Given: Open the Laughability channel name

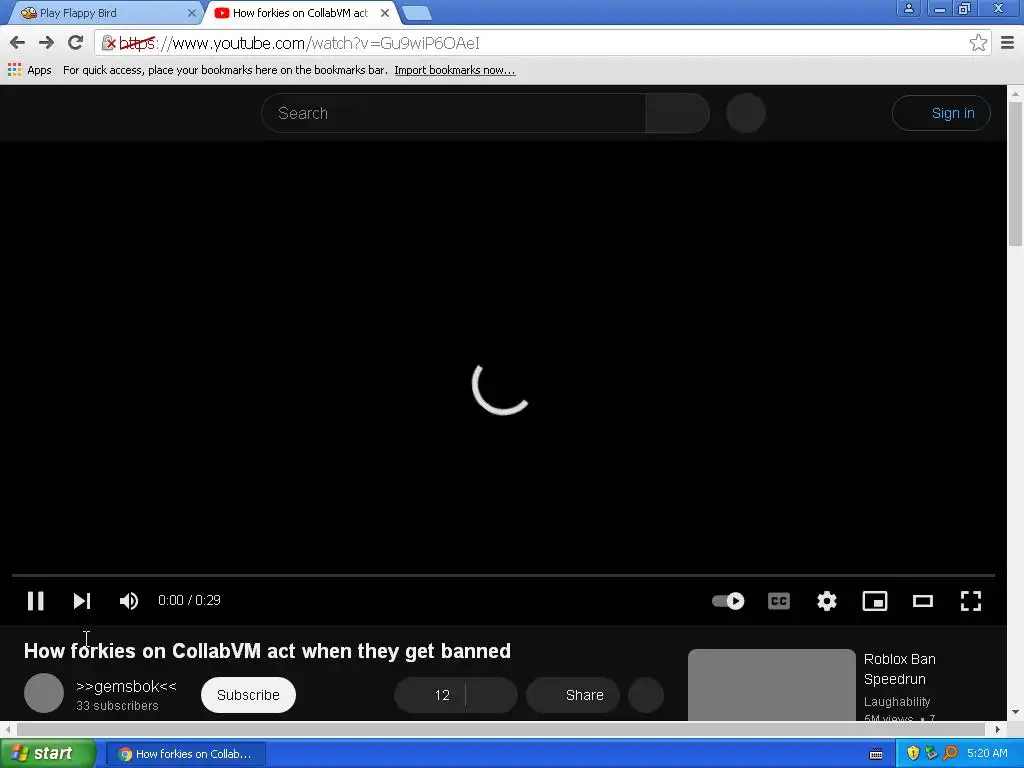Looking at the screenshot, I should [897, 701].
